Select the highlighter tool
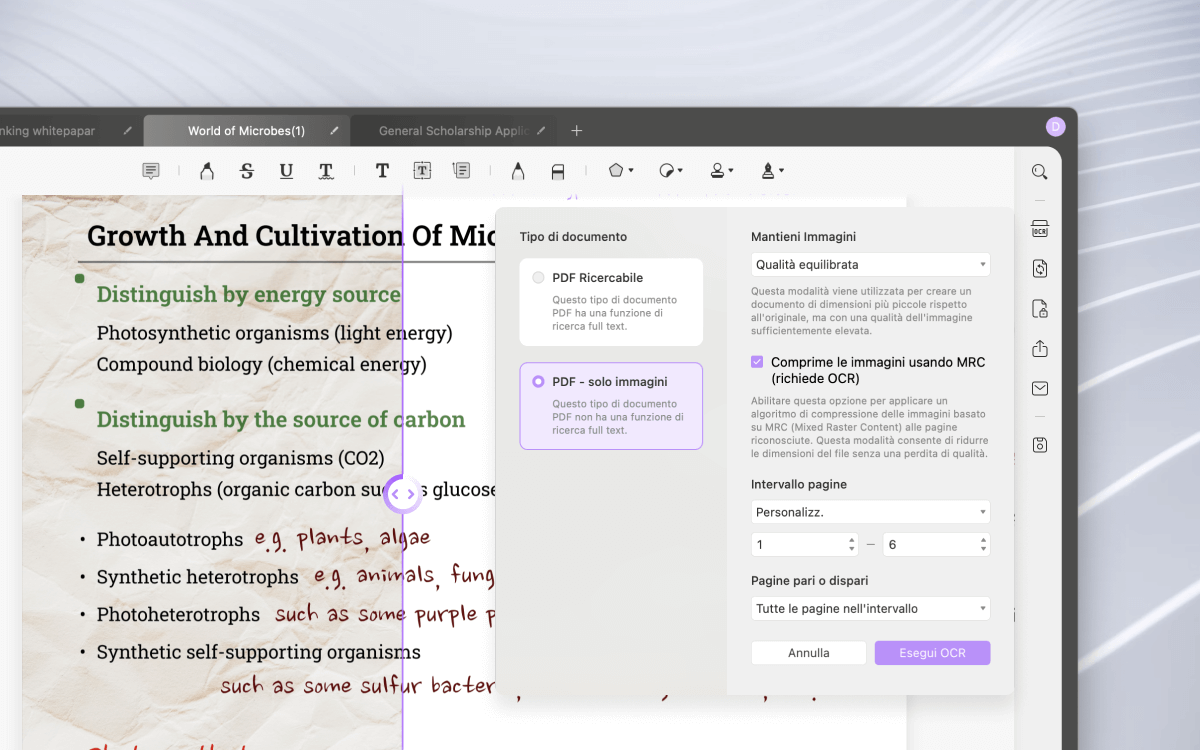Screen dimensions: 1200x750 tap(207, 171)
